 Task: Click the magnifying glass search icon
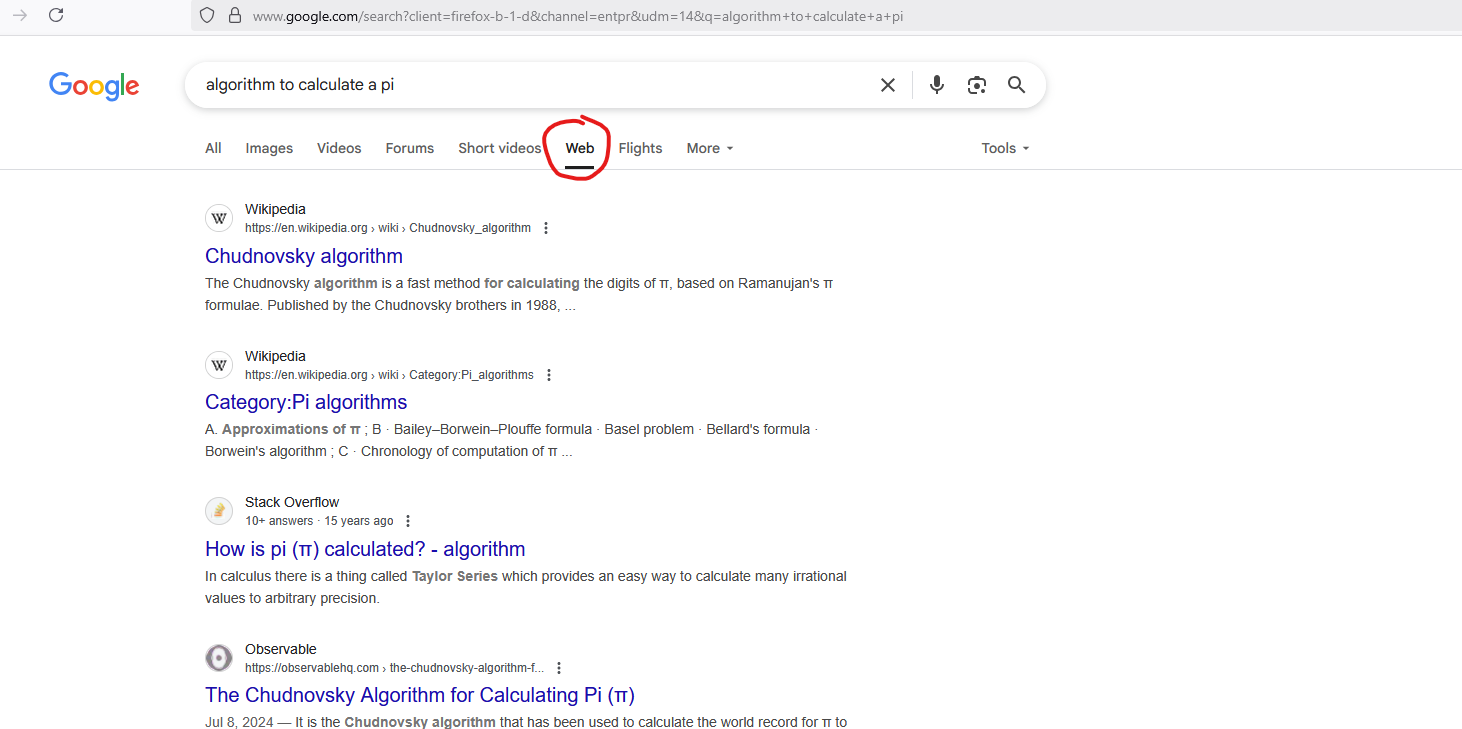coord(1017,85)
